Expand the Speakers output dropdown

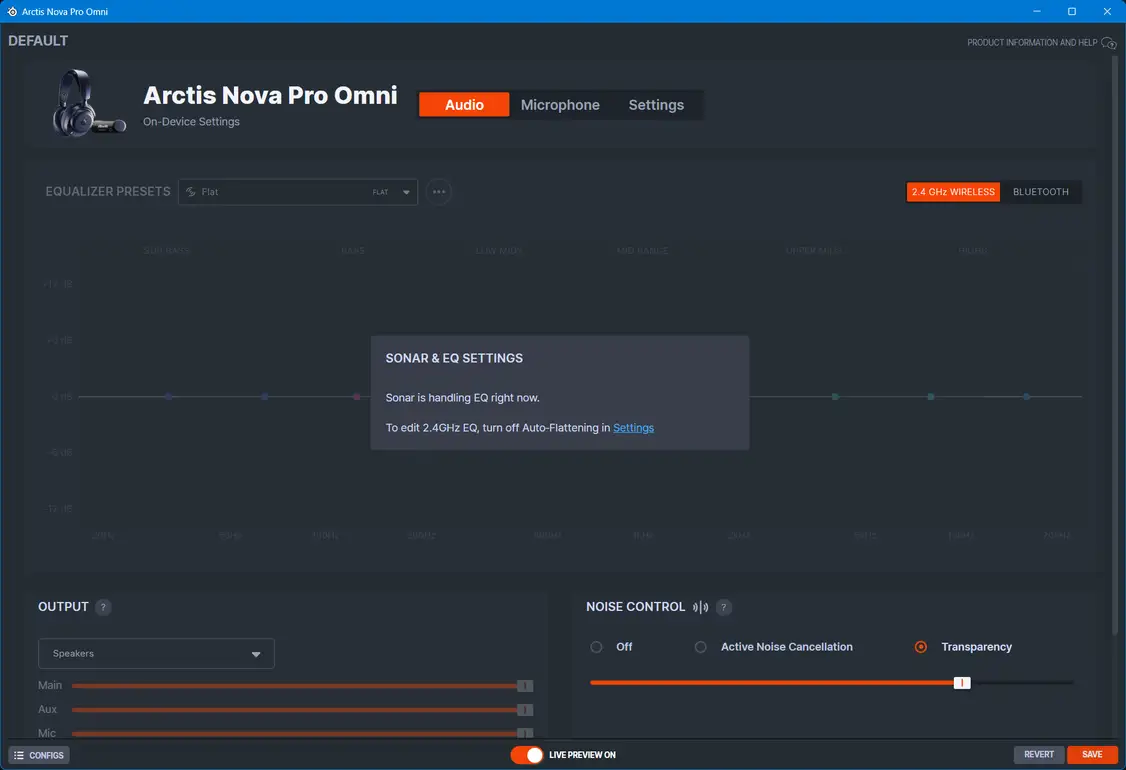tap(156, 654)
